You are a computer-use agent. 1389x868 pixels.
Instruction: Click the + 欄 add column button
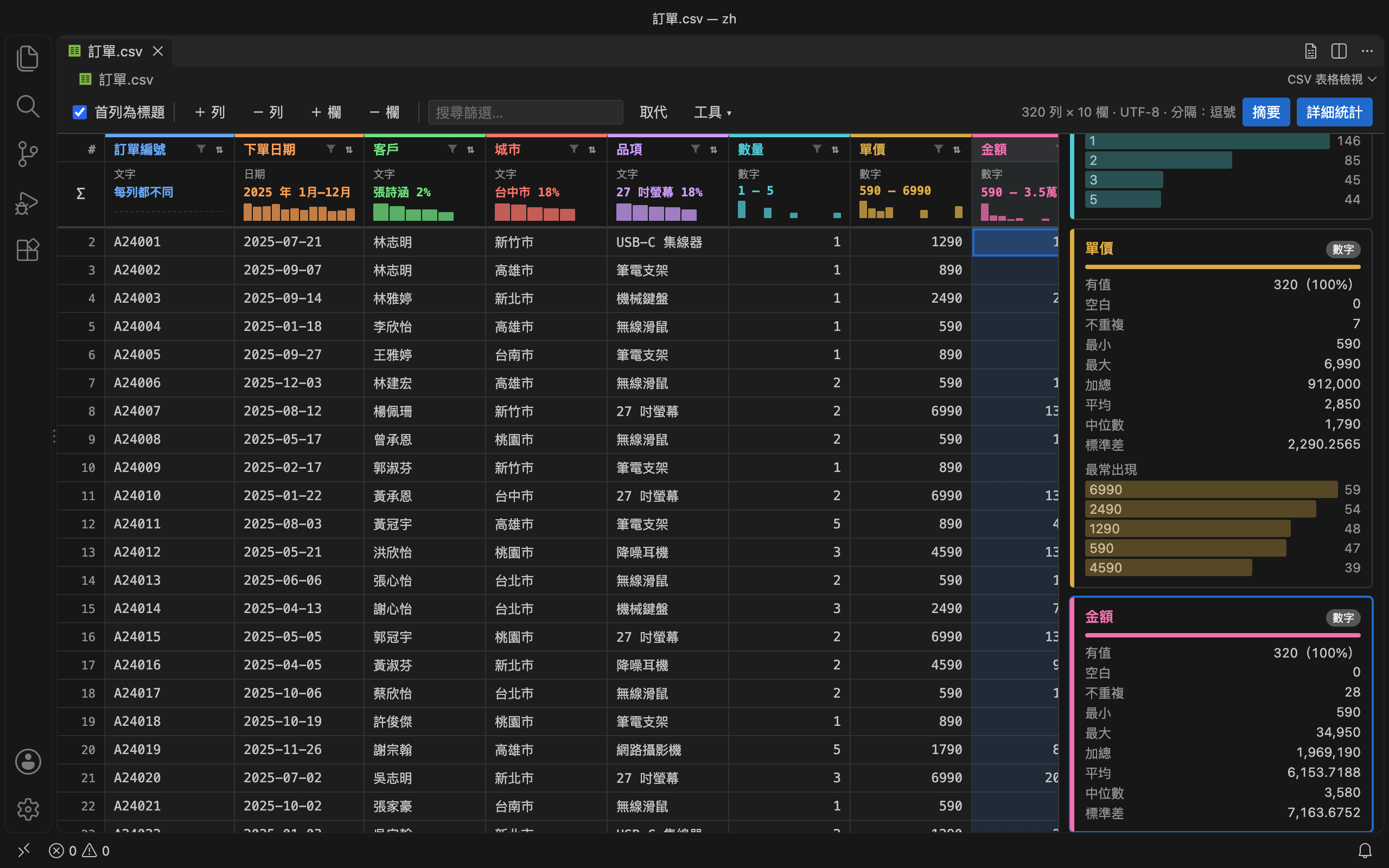click(326, 112)
